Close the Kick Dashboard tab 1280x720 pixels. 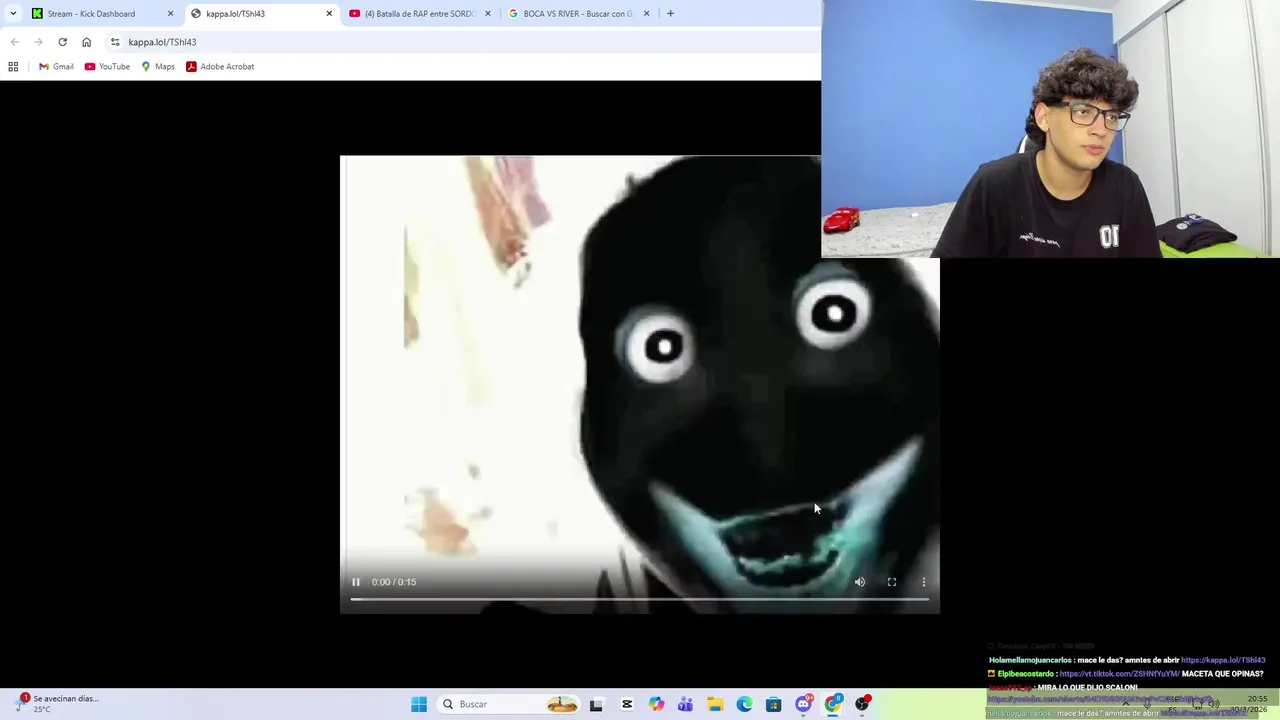pos(170,14)
